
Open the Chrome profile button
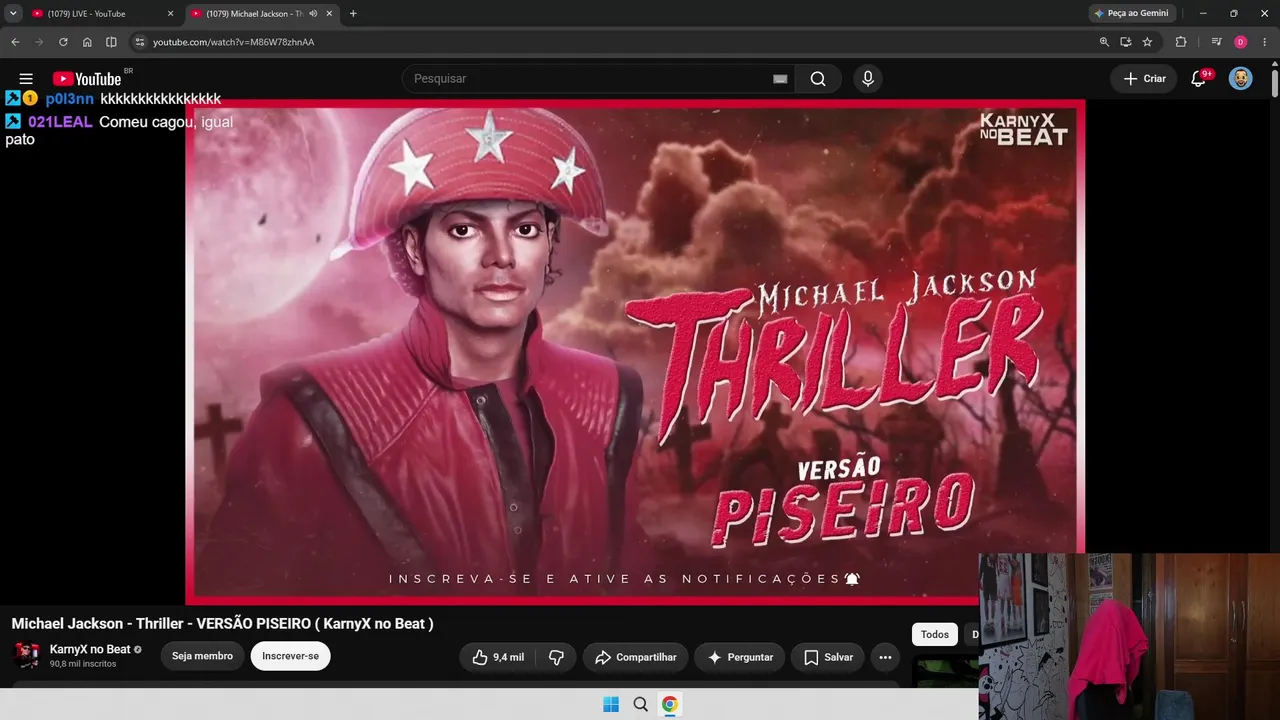tap(1240, 42)
